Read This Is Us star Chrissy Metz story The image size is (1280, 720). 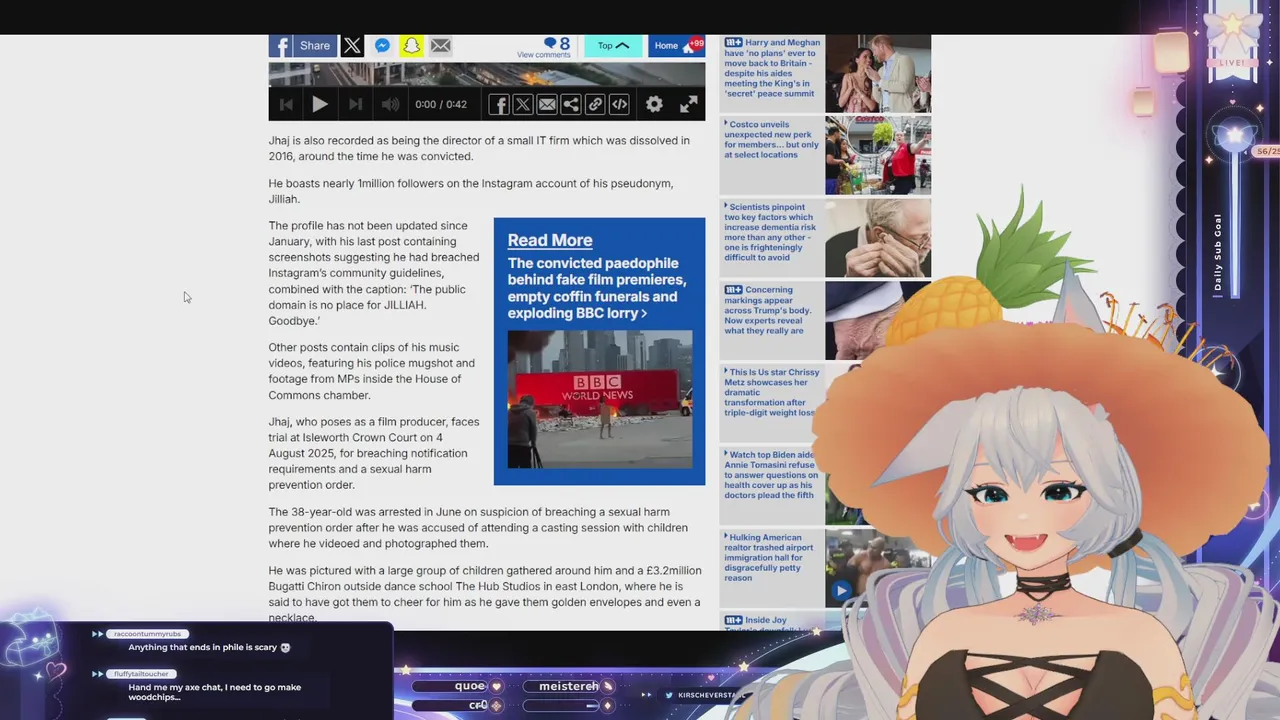772,392
